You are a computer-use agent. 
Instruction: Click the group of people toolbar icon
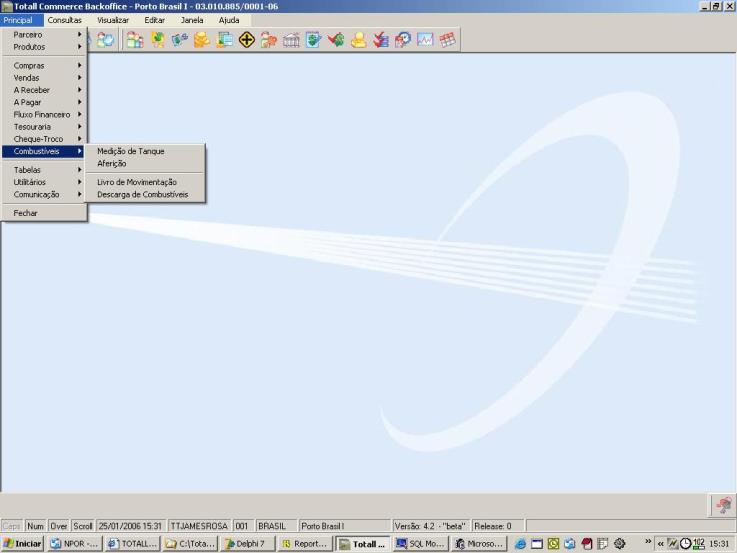[135, 40]
